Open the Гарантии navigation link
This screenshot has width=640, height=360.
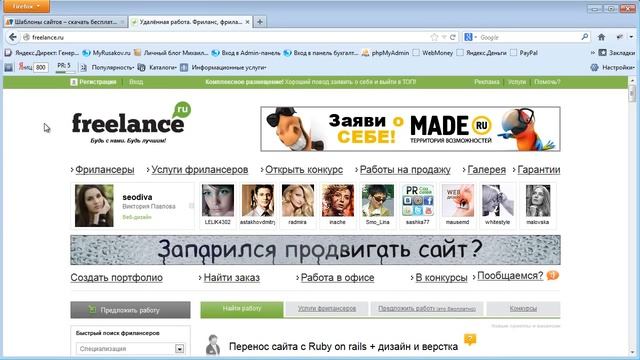tap(539, 170)
